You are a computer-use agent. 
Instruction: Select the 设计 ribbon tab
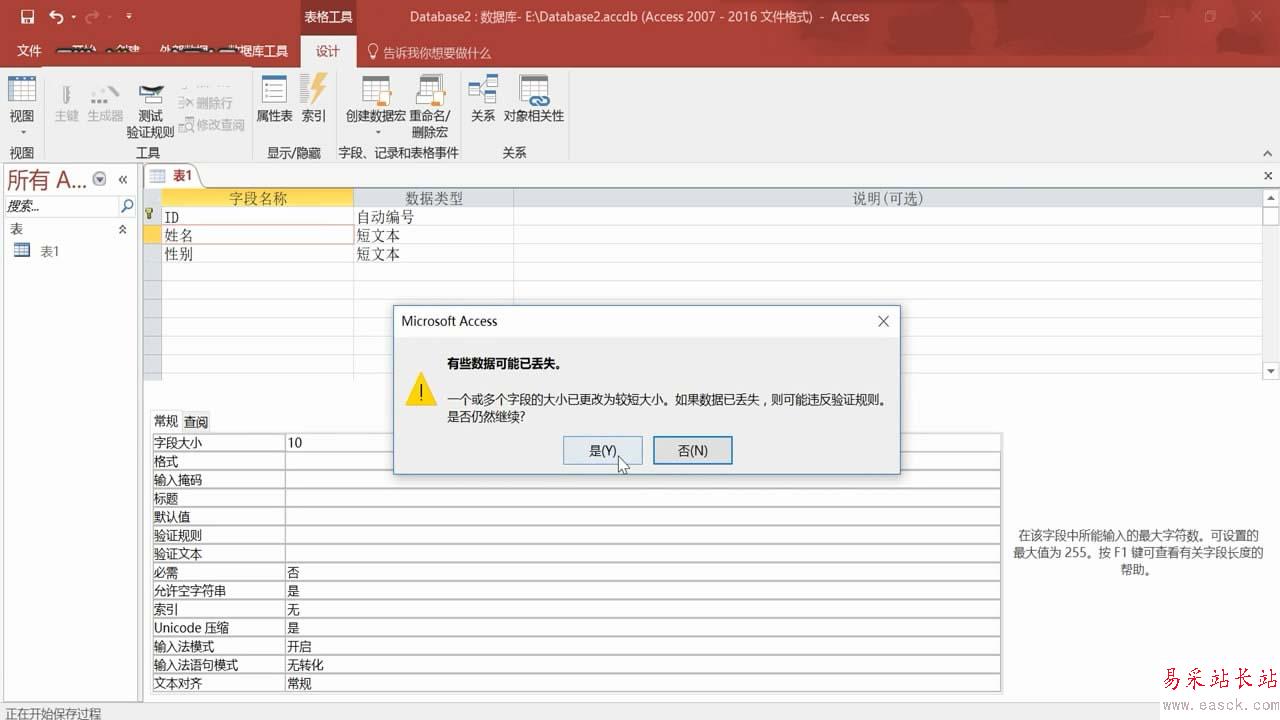coord(328,52)
